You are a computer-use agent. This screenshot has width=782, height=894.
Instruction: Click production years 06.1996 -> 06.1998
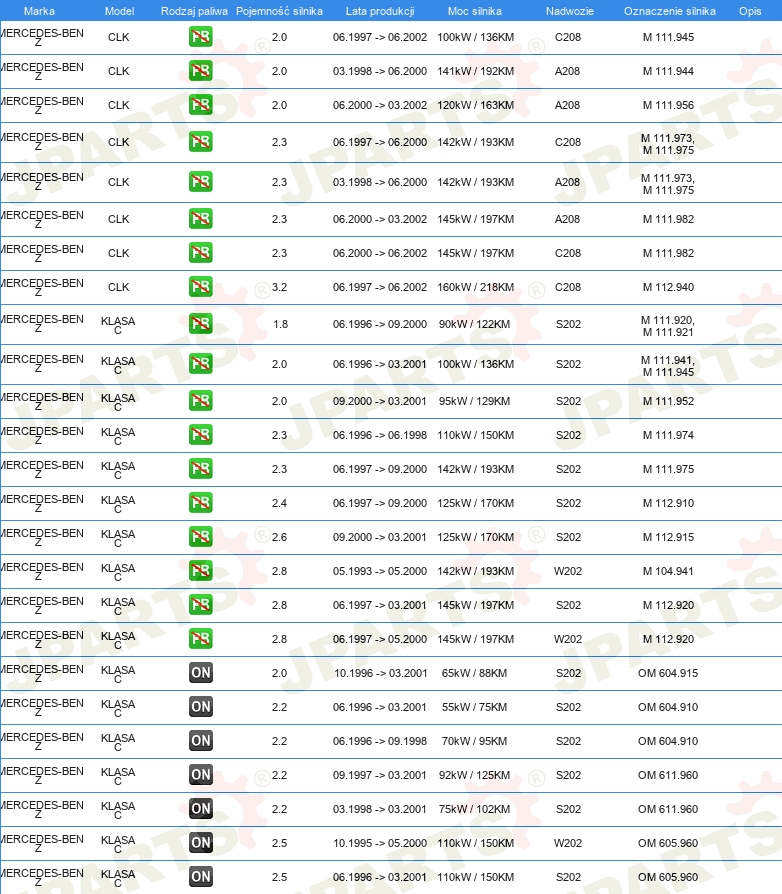(380, 435)
